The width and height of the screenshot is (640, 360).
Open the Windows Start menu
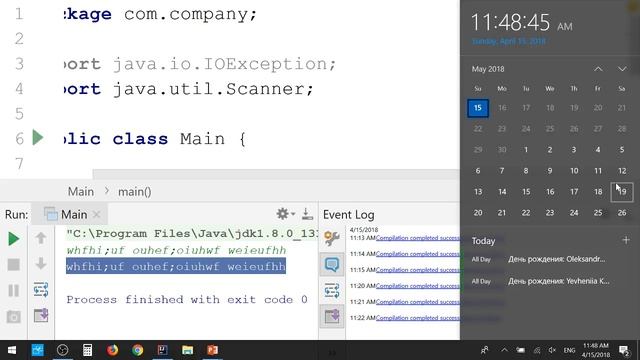click(12, 350)
